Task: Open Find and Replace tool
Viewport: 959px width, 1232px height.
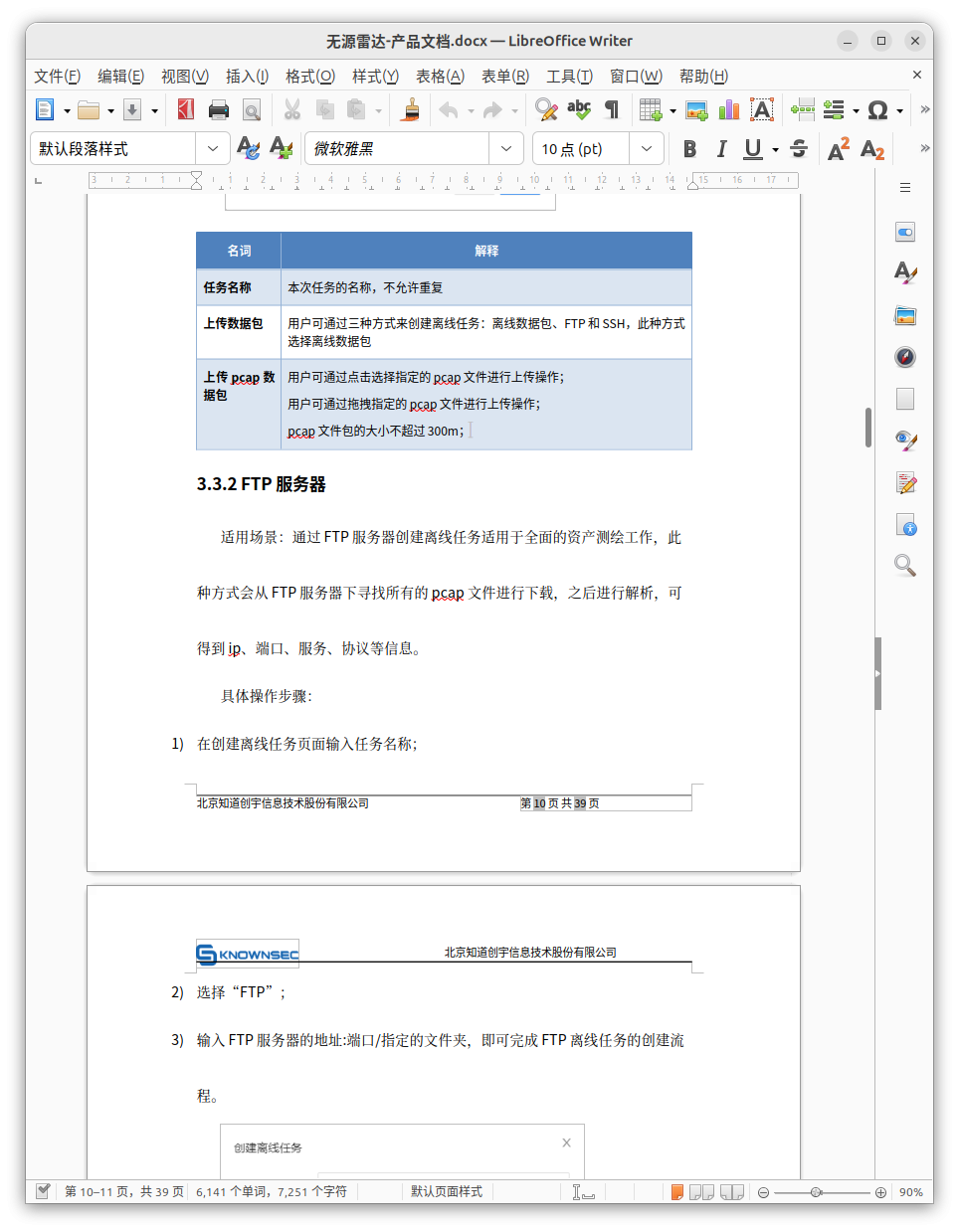Action: click(545, 109)
